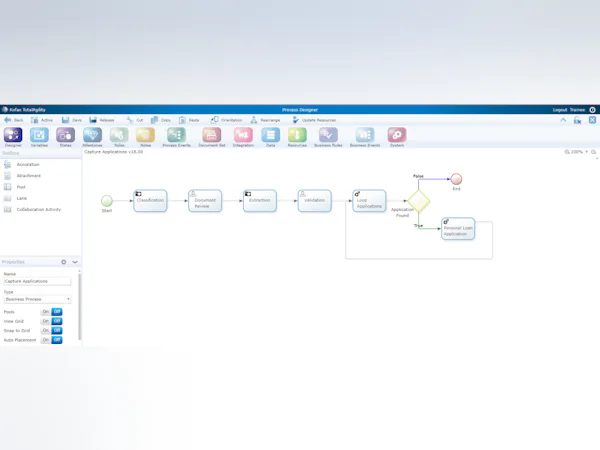Select the Extraction activity node

[260, 201]
